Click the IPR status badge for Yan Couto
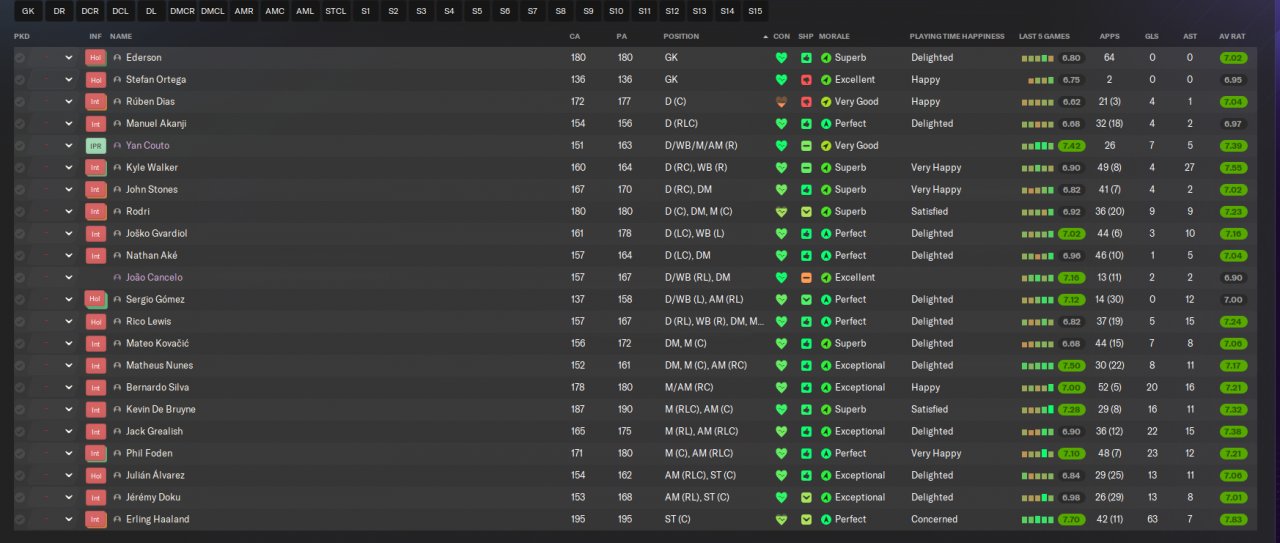The height and width of the screenshot is (543, 1280). (x=95, y=146)
